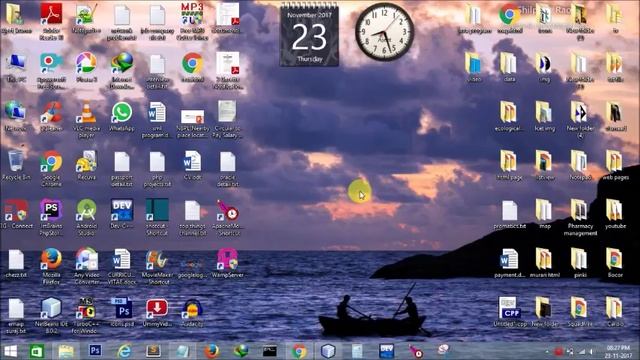Switch to Firefox in the taskbar
The height and width of the screenshot is (360, 640).
(x=211, y=351)
